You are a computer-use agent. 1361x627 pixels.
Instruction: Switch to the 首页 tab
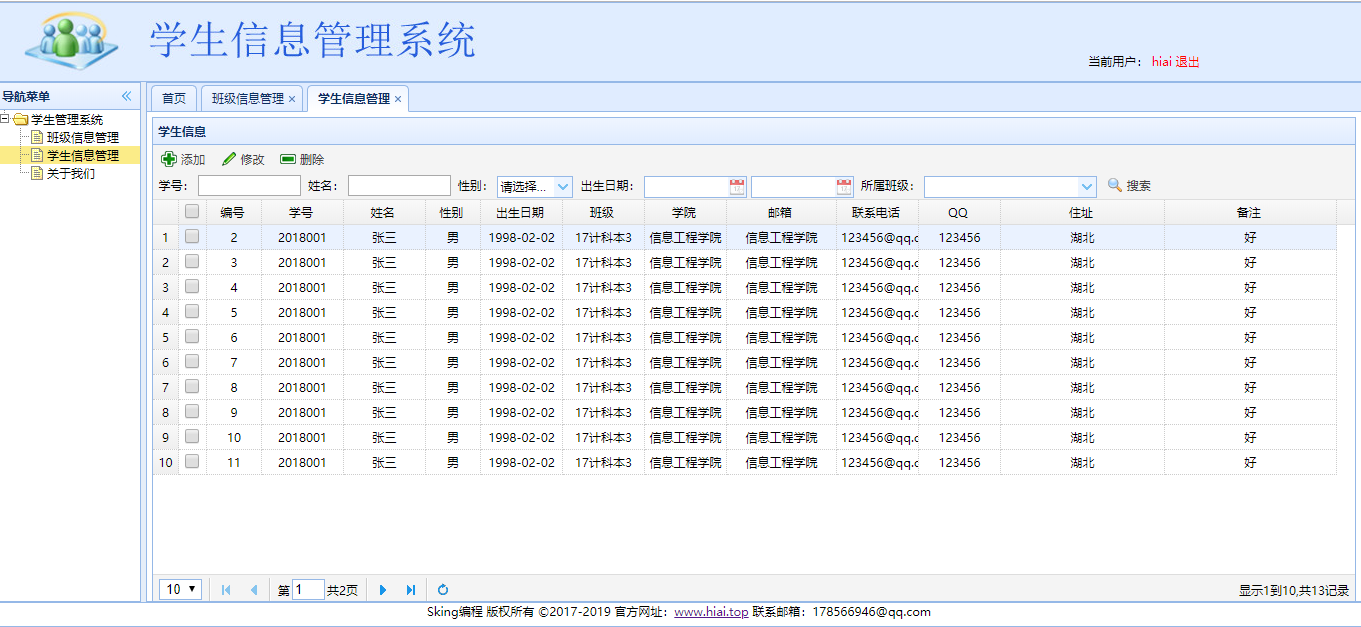pyautogui.click(x=174, y=98)
